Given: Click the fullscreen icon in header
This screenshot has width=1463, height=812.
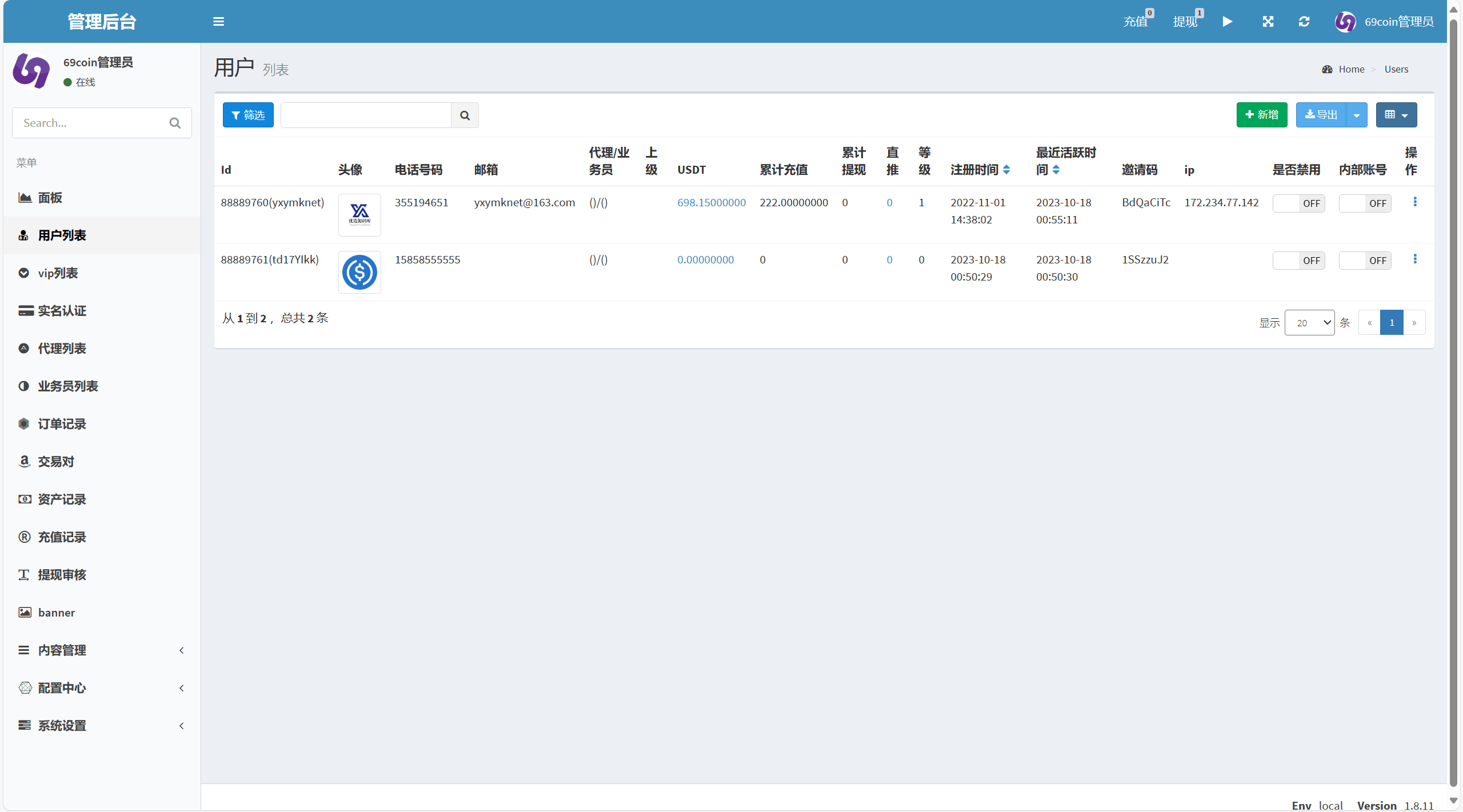Looking at the screenshot, I should pyautogui.click(x=1268, y=22).
